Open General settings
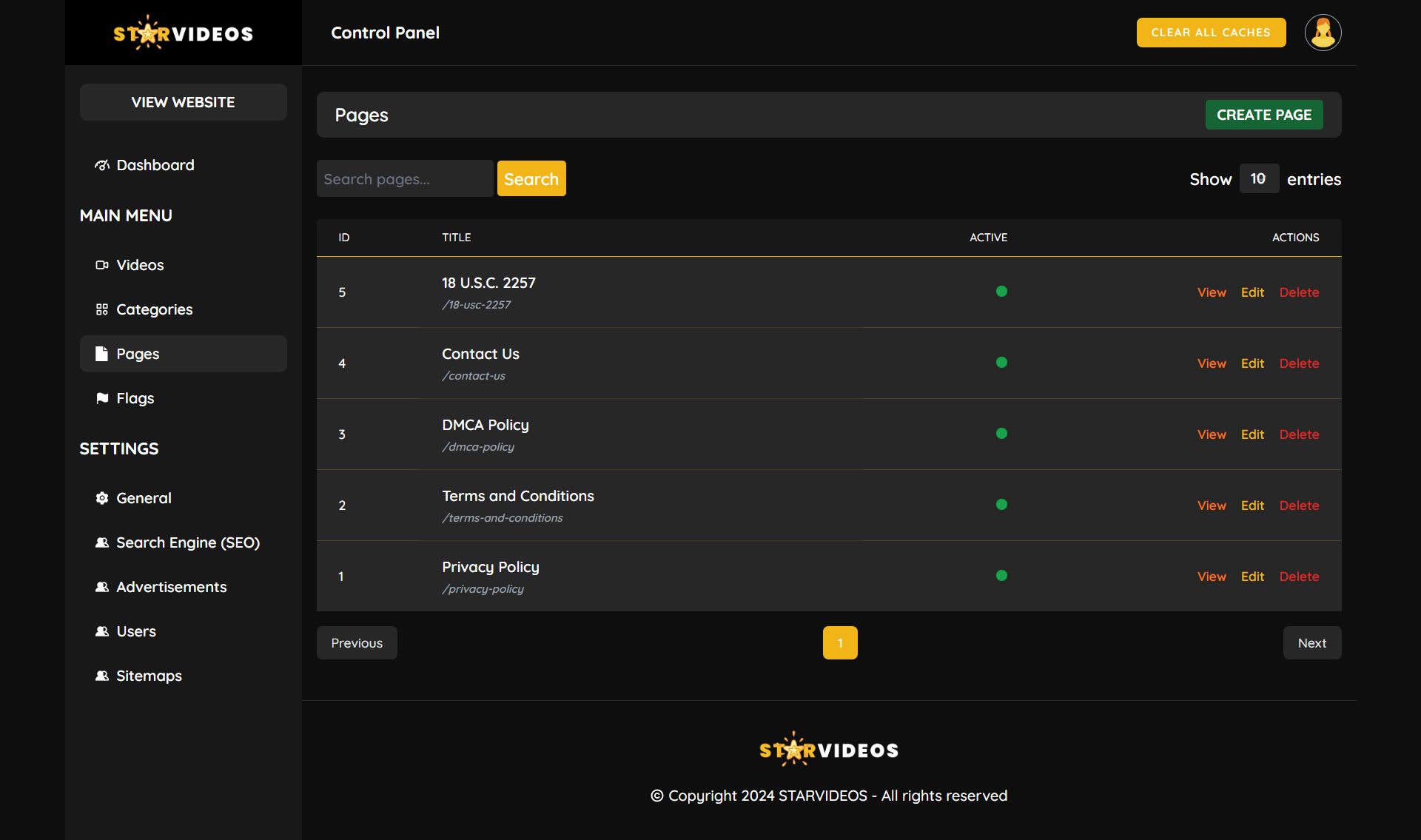The height and width of the screenshot is (840, 1421). coord(144,498)
